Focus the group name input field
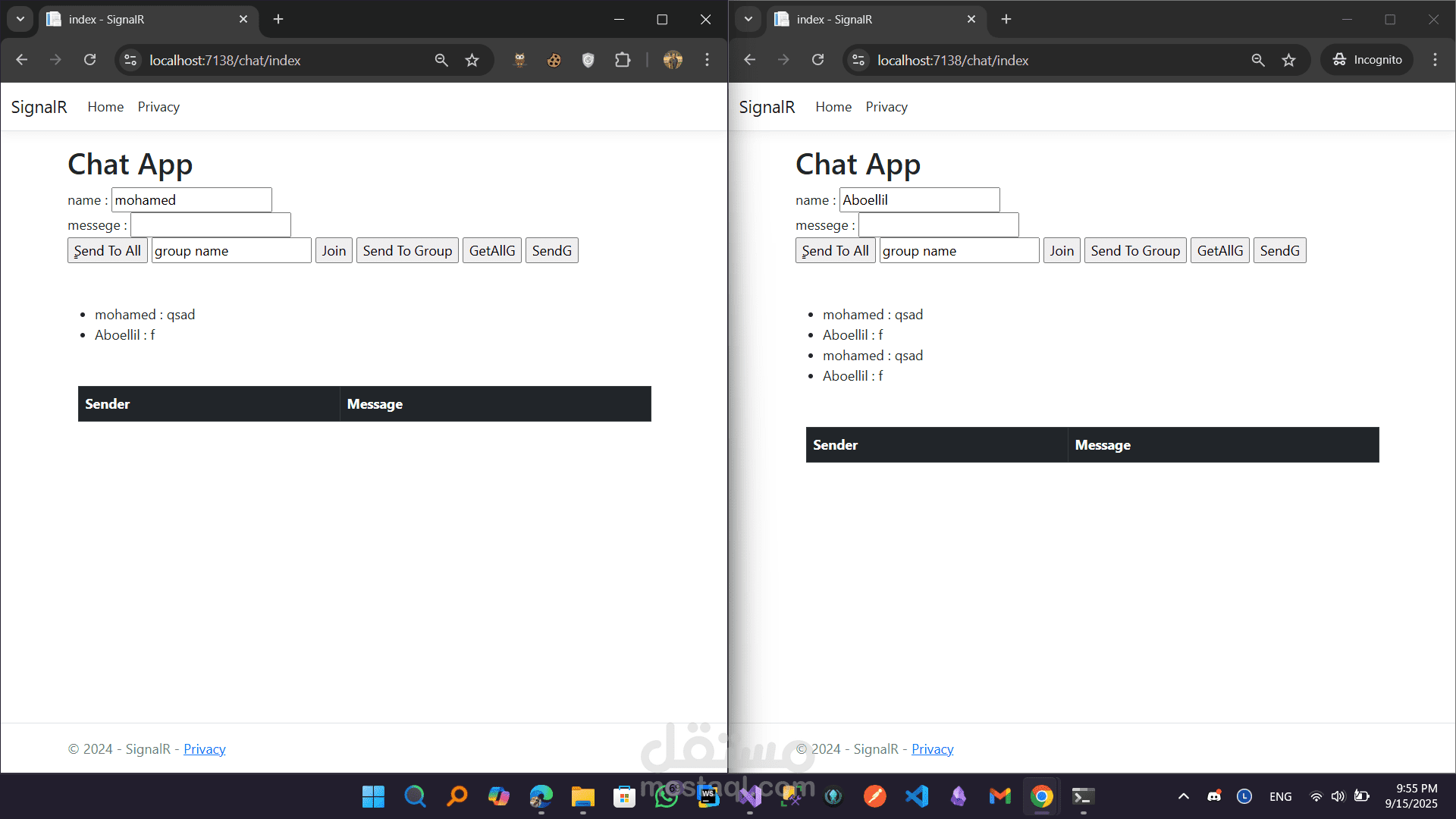Screen dimensions: 1456x819 pyautogui.click(x=231, y=250)
